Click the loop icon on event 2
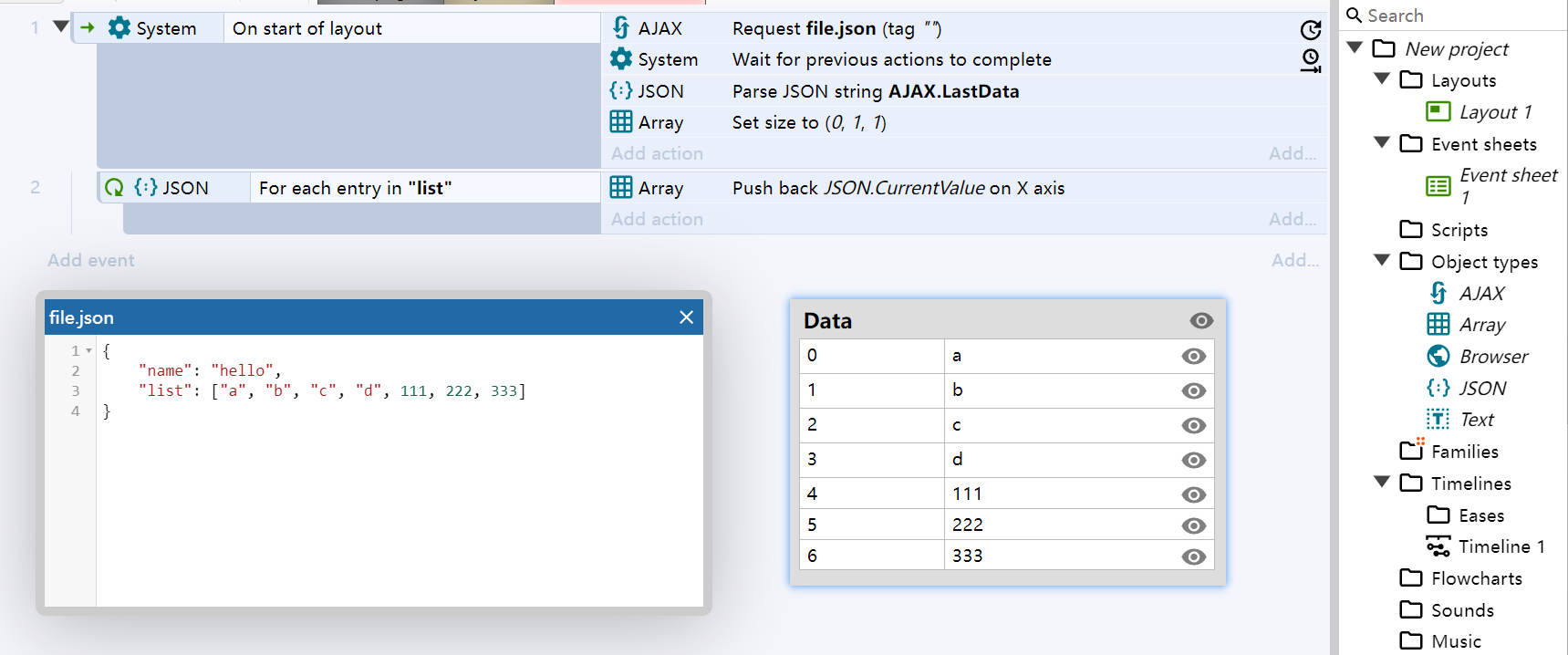The height and width of the screenshot is (655, 1568). point(114,187)
